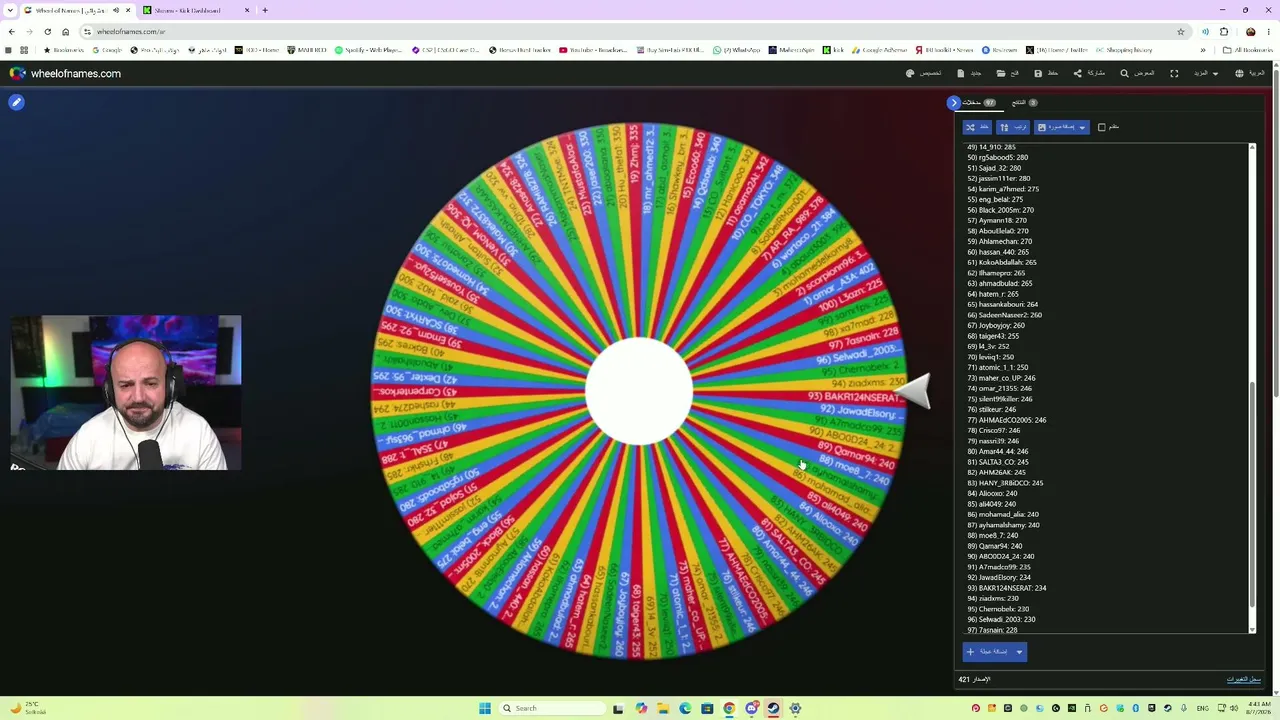Open the More dropdown in top bar
The height and width of the screenshot is (720, 1280).
(1206, 73)
